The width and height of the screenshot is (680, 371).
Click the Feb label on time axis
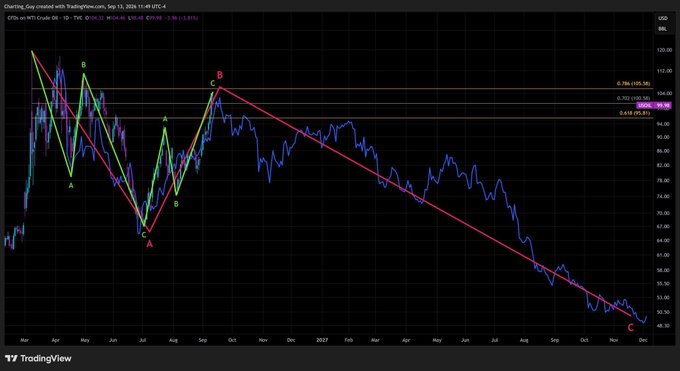(348, 340)
